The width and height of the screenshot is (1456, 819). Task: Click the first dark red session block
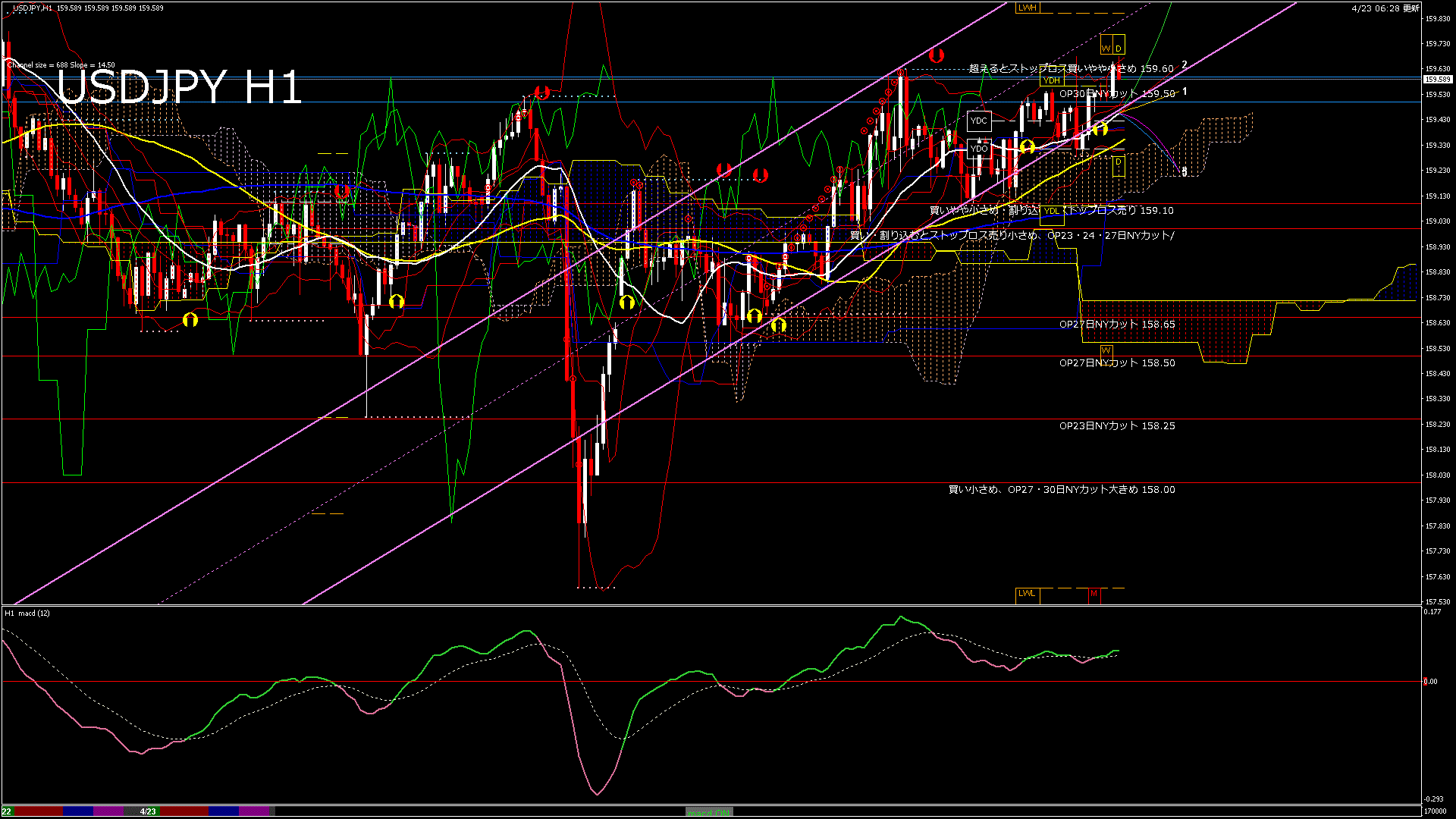click(38, 811)
